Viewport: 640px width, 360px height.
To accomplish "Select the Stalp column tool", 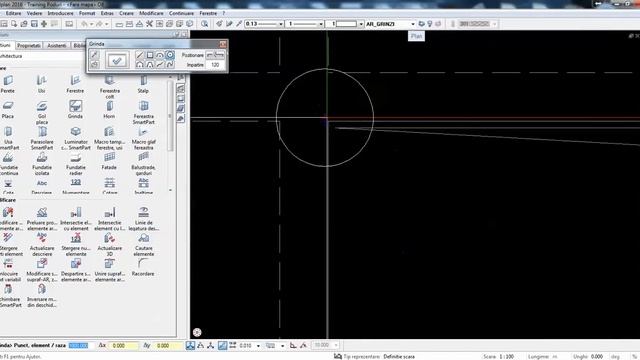I will (143, 84).
